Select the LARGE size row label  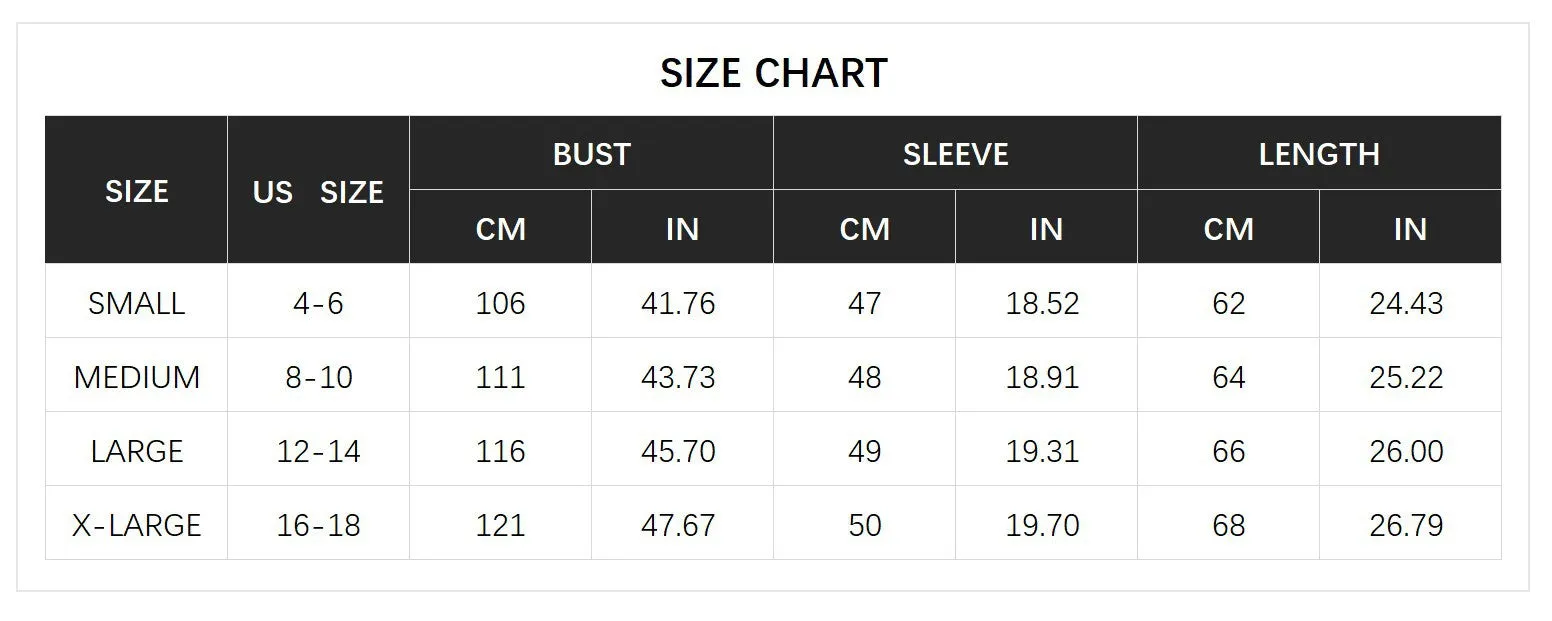(x=137, y=450)
